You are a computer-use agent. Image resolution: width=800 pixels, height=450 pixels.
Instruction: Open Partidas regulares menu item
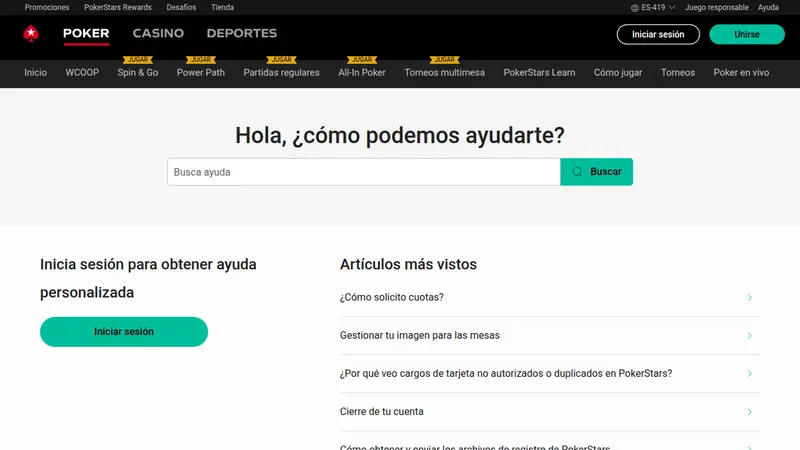click(x=282, y=72)
